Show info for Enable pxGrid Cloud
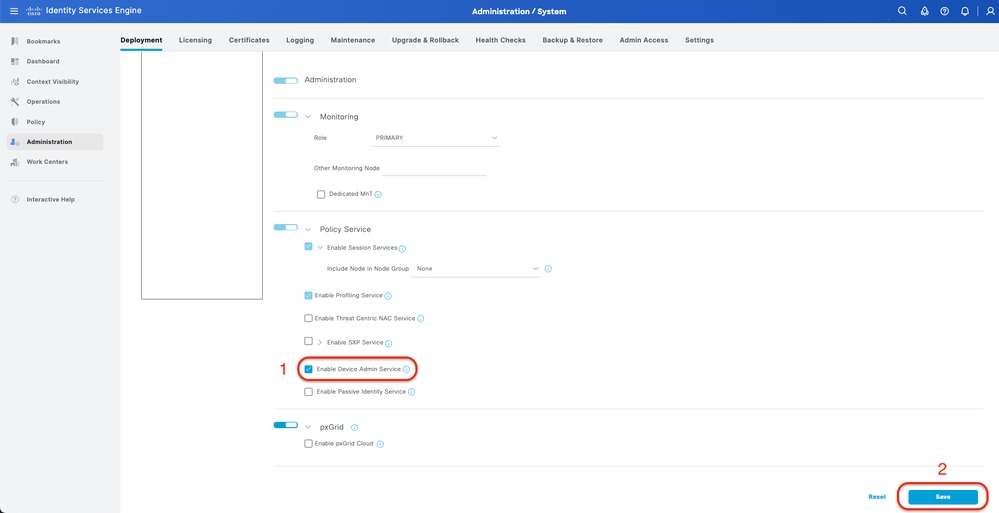The image size is (999, 513). (380, 444)
